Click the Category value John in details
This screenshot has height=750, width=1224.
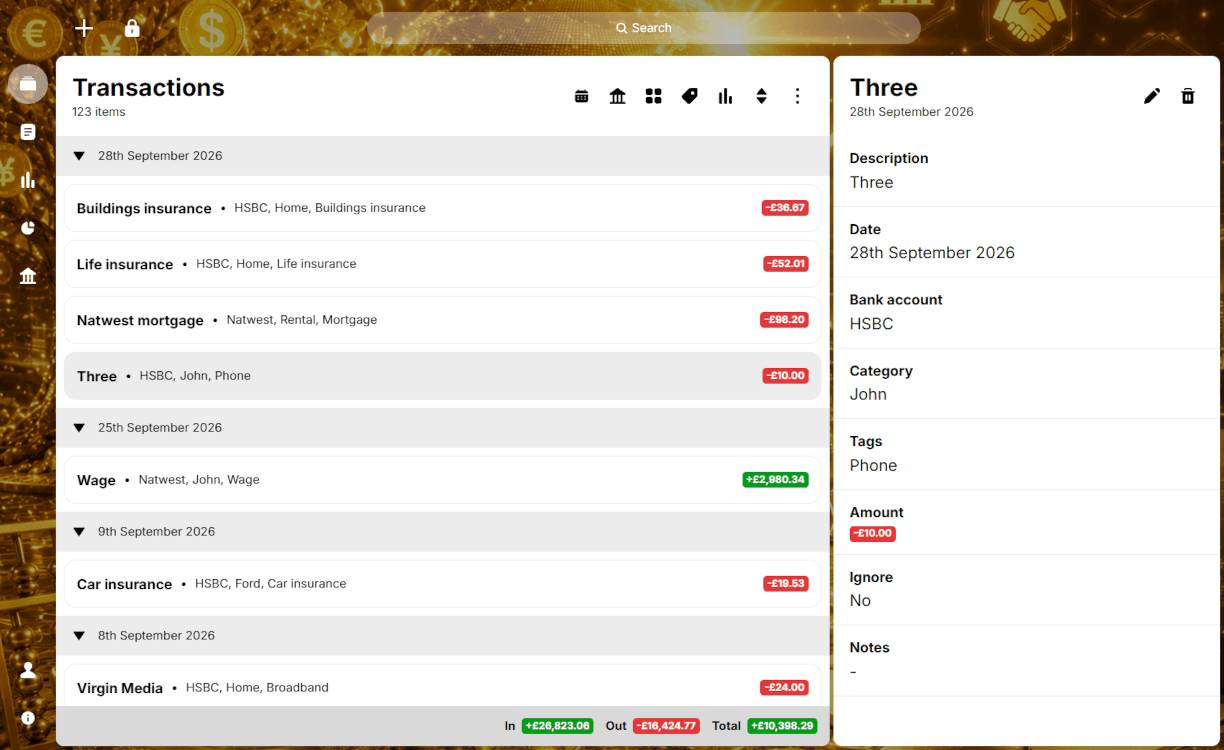869,394
